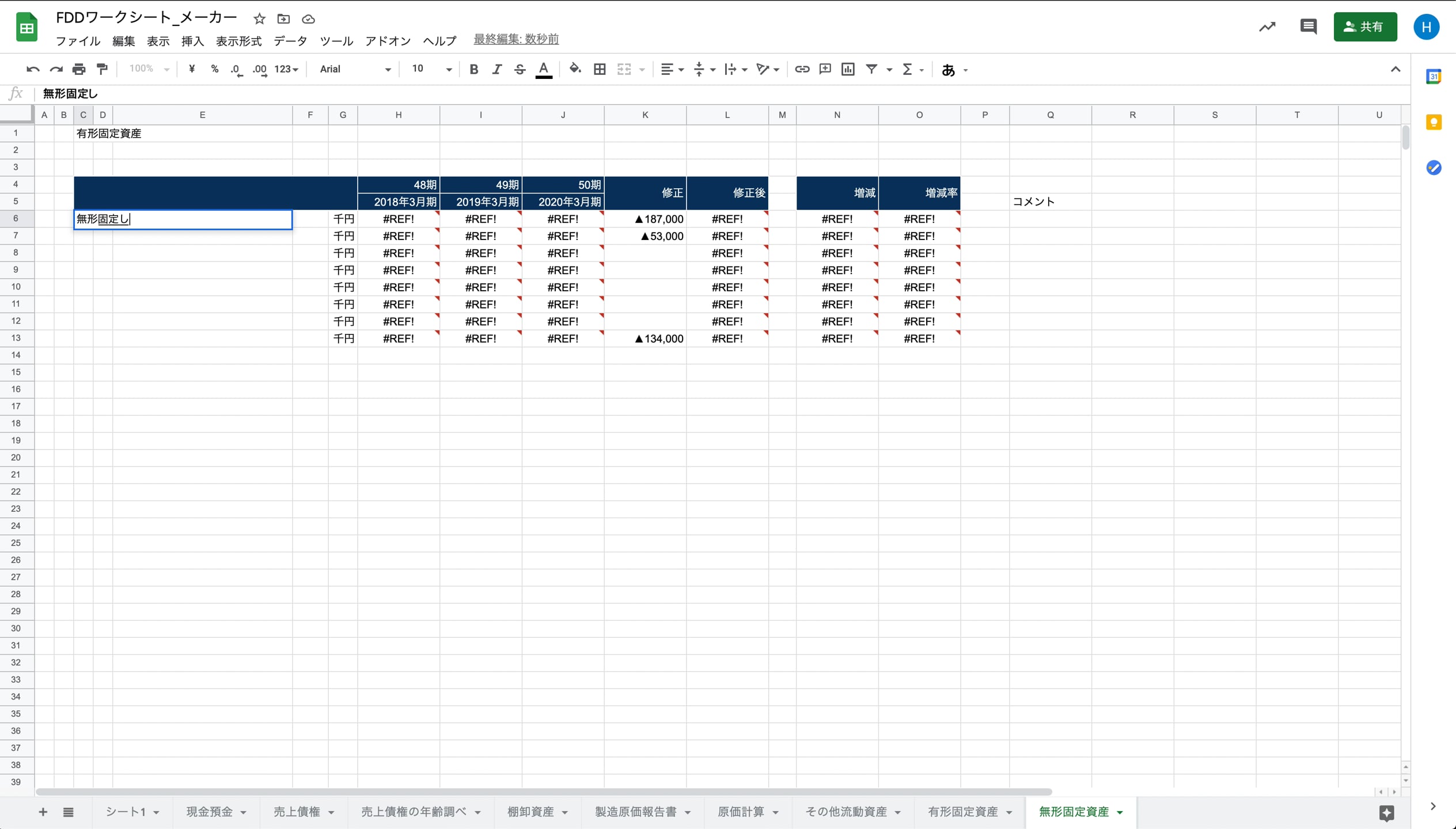
Task: Toggle italic formatting
Action: [x=496, y=69]
